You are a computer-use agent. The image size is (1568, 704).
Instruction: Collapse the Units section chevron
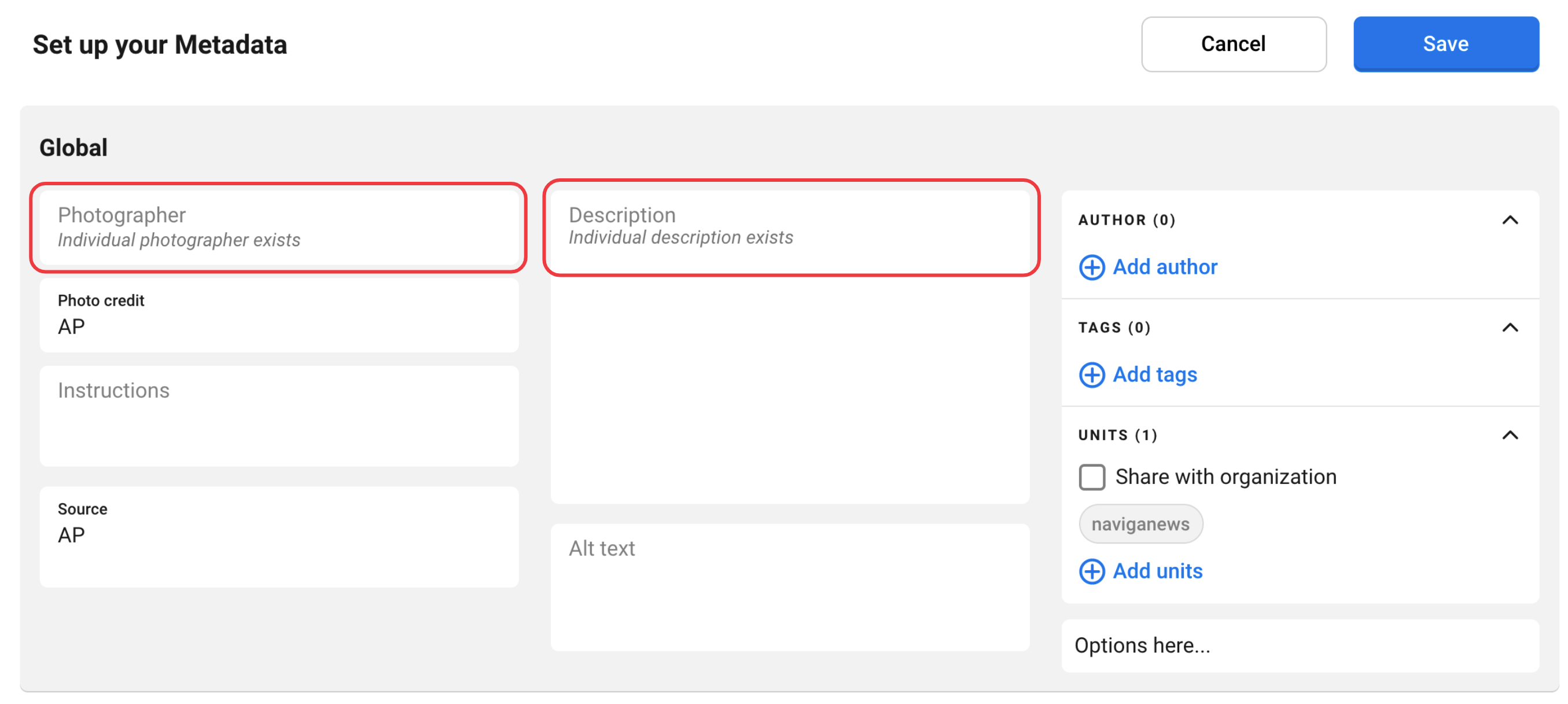1510,435
